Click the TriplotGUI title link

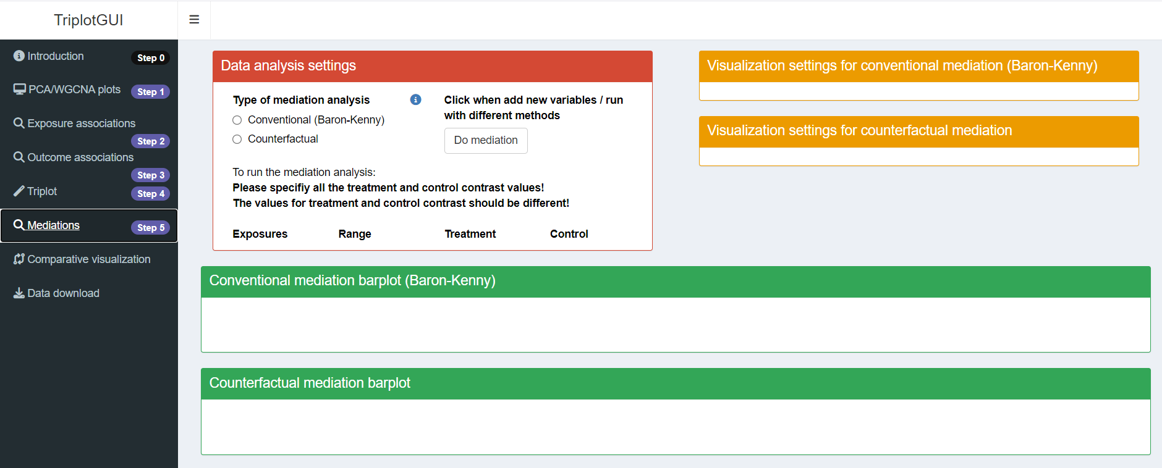[x=89, y=19]
